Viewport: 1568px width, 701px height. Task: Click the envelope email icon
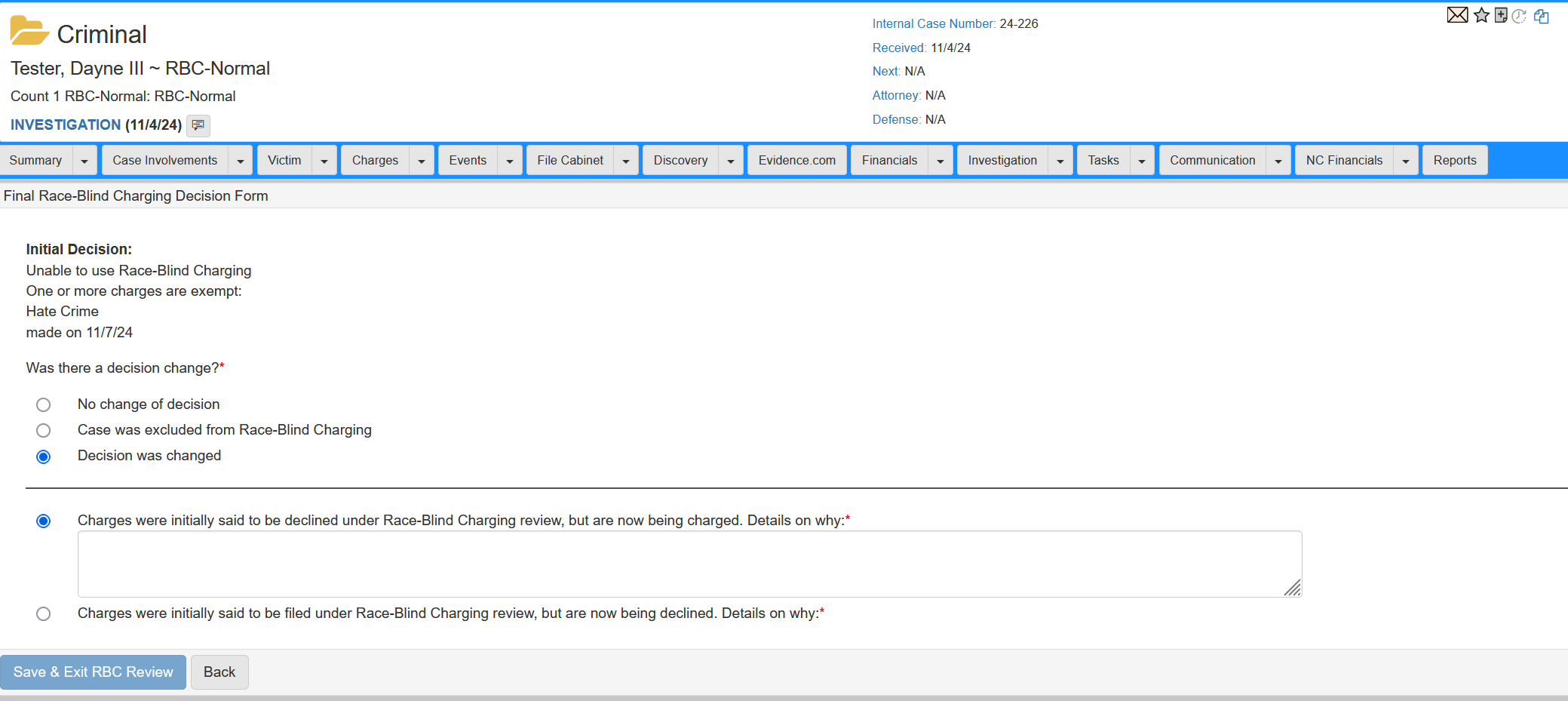1457,15
